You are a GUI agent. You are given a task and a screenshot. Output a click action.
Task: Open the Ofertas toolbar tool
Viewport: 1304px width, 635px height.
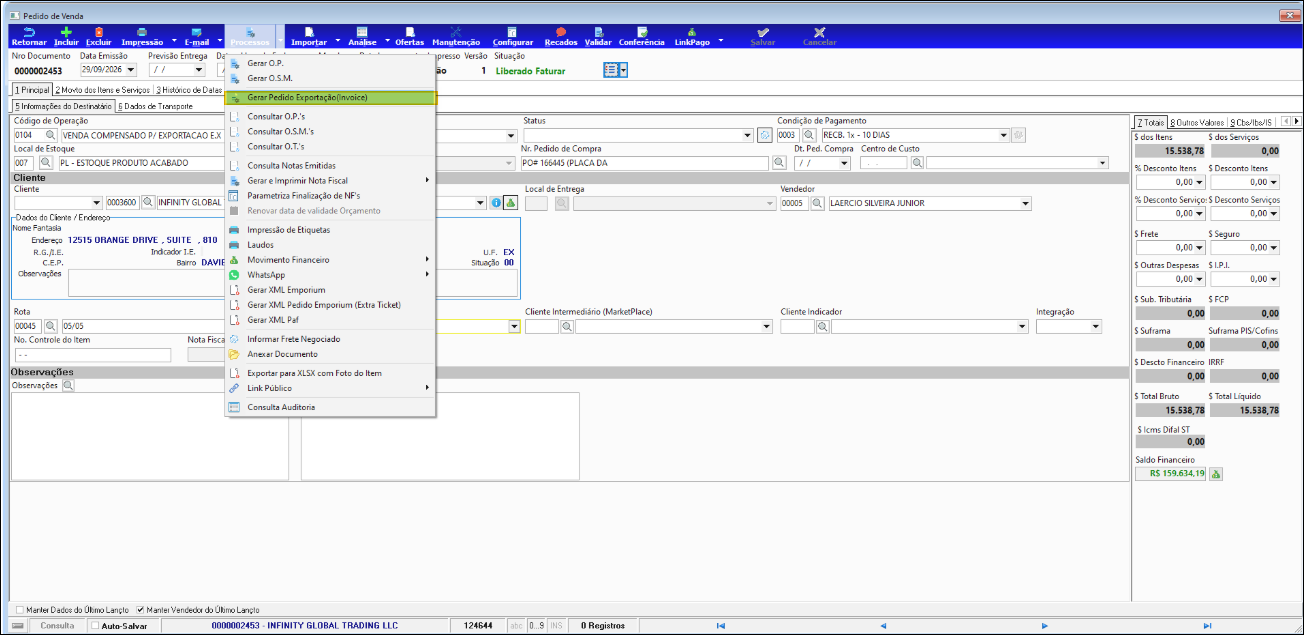[409, 37]
